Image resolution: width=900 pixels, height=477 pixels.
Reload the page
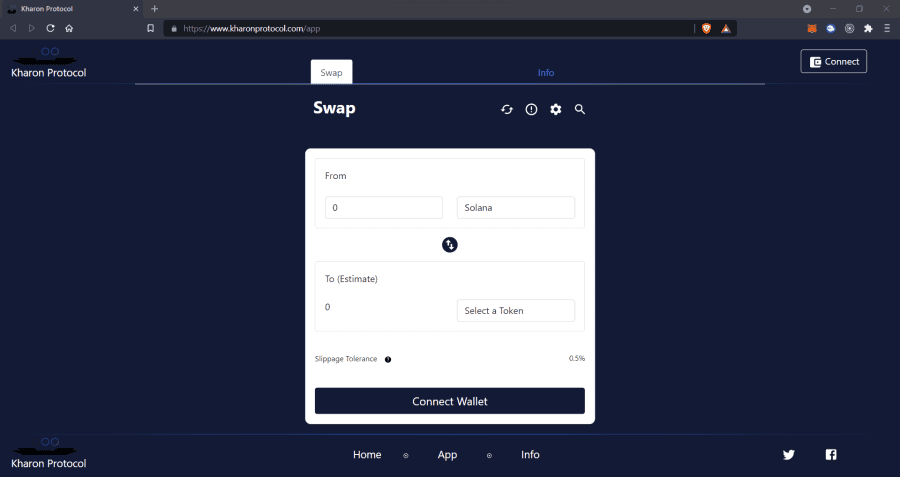51,28
